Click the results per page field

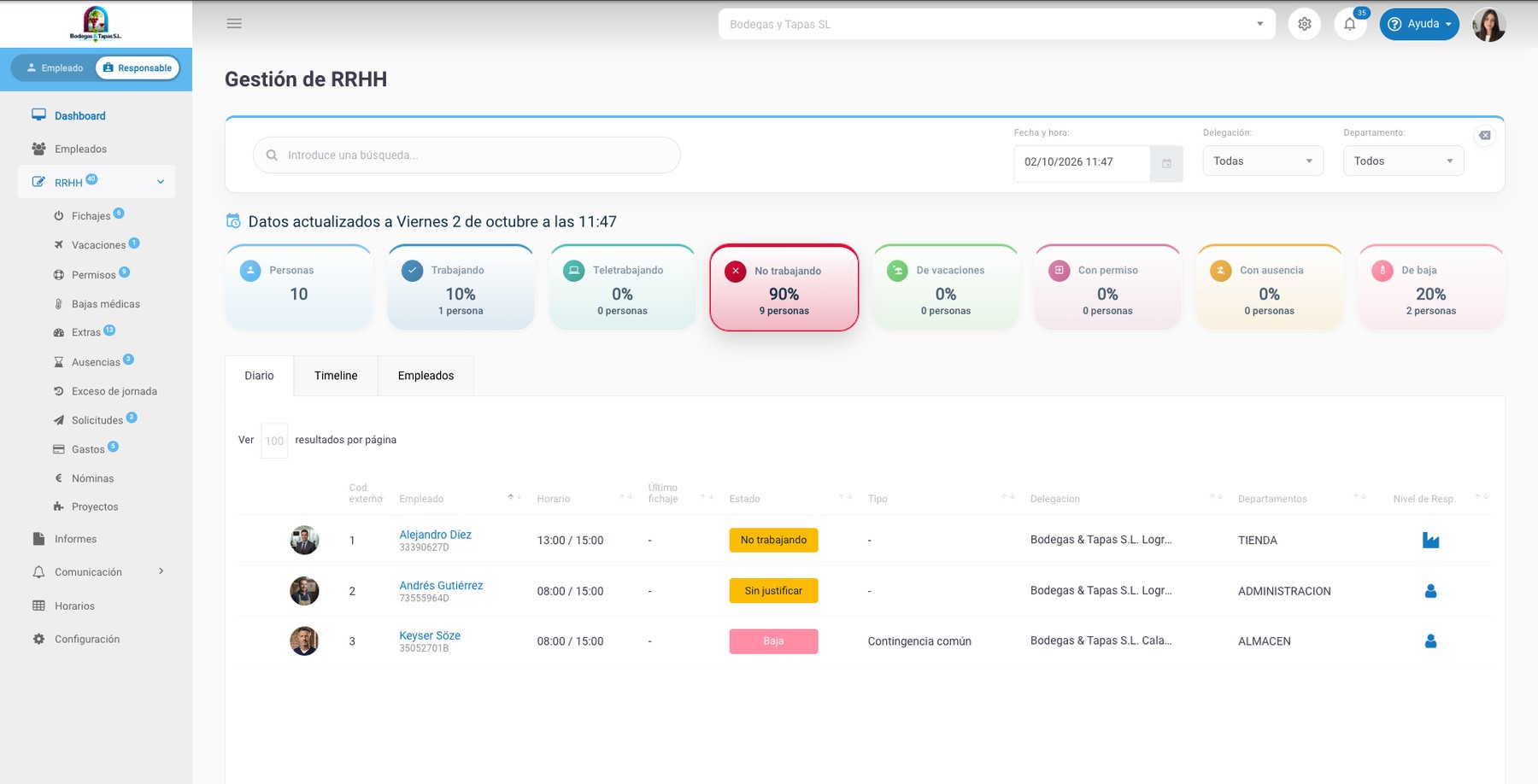pyautogui.click(x=274, y=441)
